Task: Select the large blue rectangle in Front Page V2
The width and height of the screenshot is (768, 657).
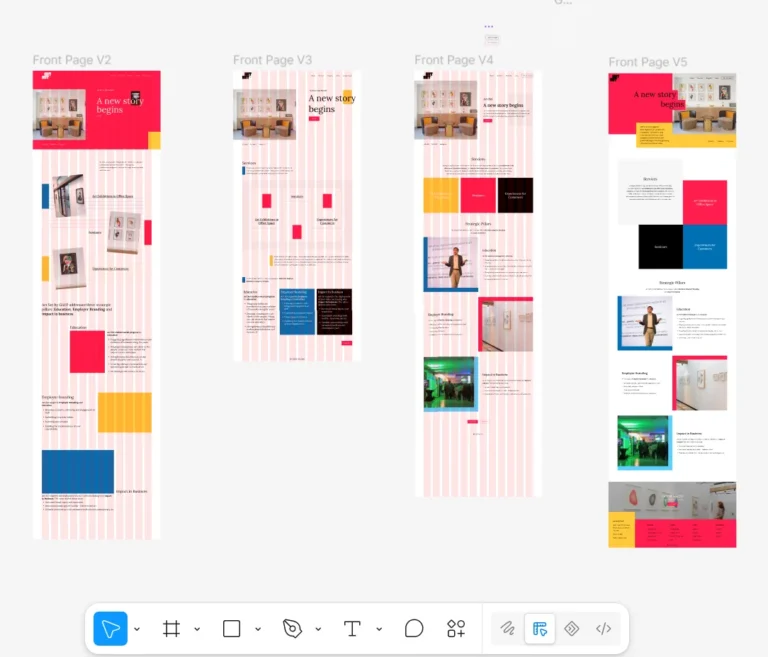Action: tap(78, 471)
